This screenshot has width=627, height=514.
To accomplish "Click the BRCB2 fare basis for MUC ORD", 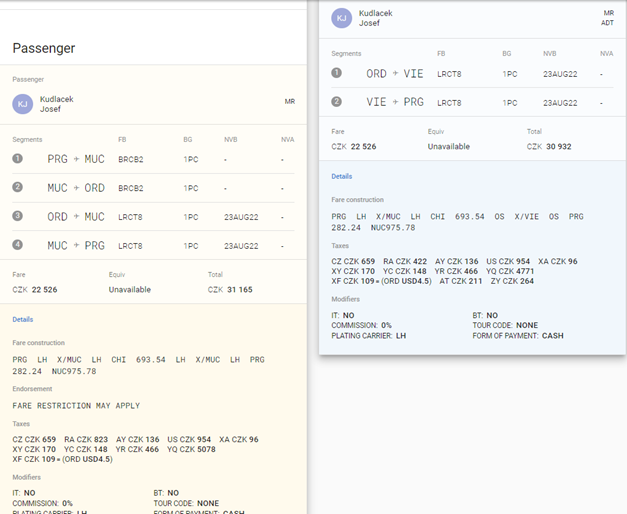I will [130, 188].
